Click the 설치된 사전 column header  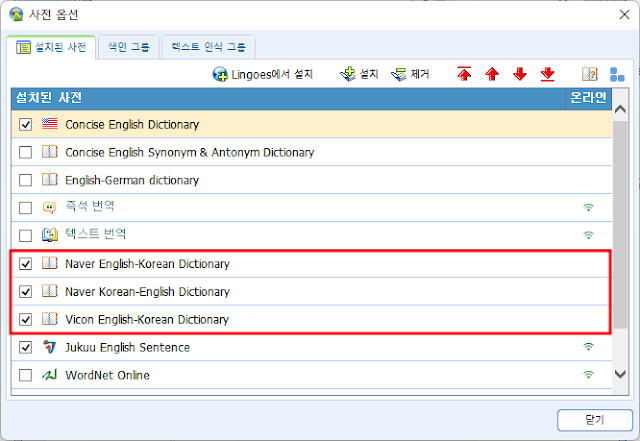[288, 98]
